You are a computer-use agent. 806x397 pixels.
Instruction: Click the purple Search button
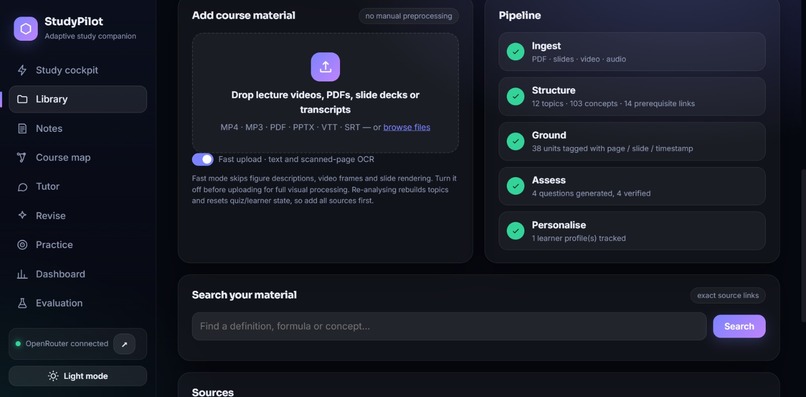pos(739,326)
